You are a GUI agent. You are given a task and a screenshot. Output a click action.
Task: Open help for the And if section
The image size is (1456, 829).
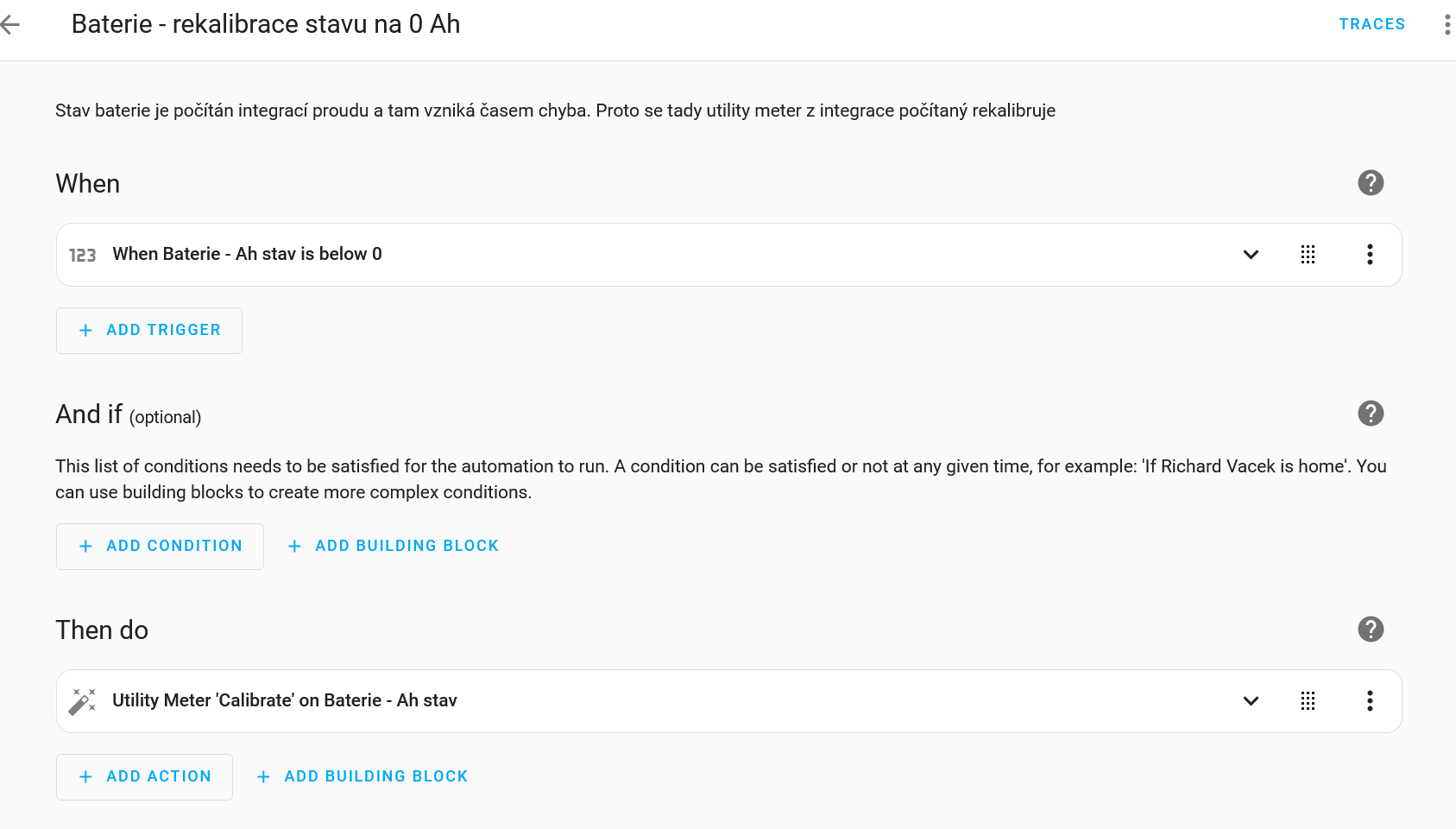pyautogui.click(x=1371, y=414)
